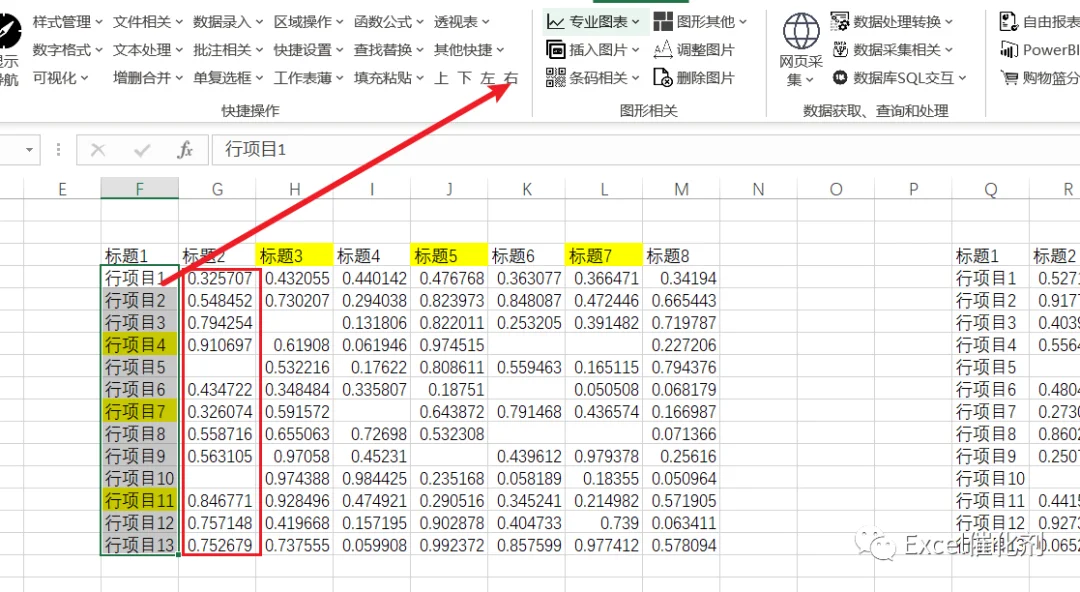Viewport: 1080px width, 592px height.
Task: Click the 上 move-up button
Action: click(442, 78)
